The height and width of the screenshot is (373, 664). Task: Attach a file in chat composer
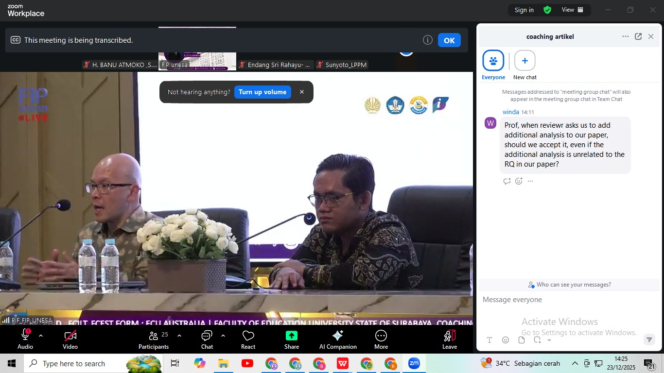pos(521,340)
